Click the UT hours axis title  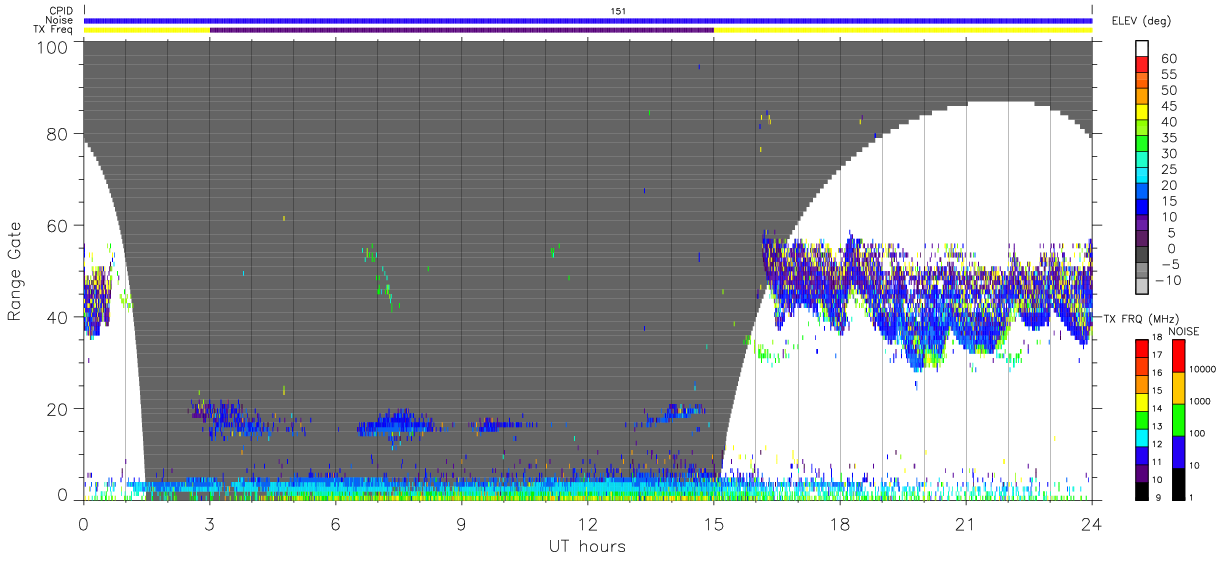pyautogui.click(x=587, y=546)
